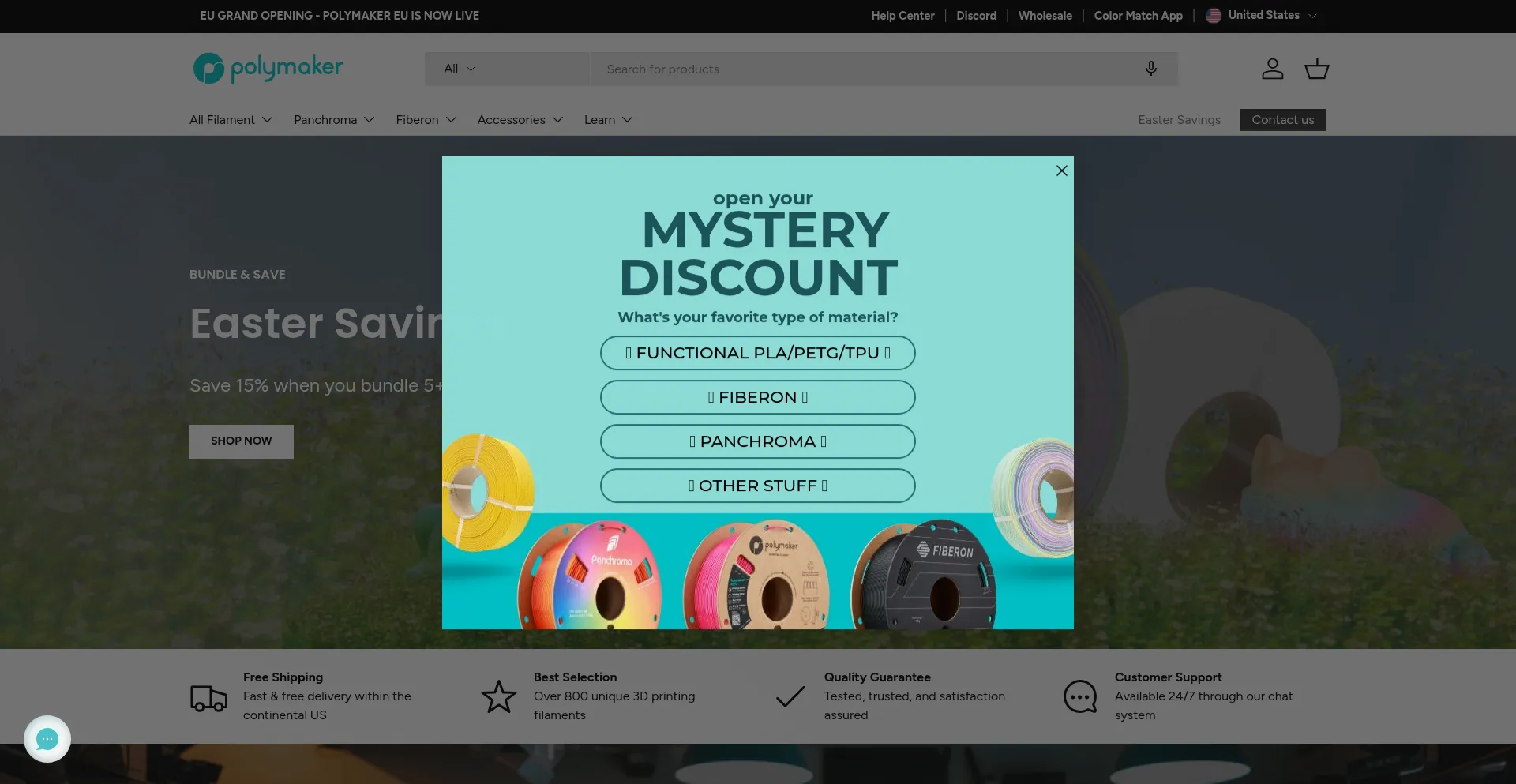Click the microphone voice search icon
The image size is (1516, 784).
click(x=1151, y=69)
